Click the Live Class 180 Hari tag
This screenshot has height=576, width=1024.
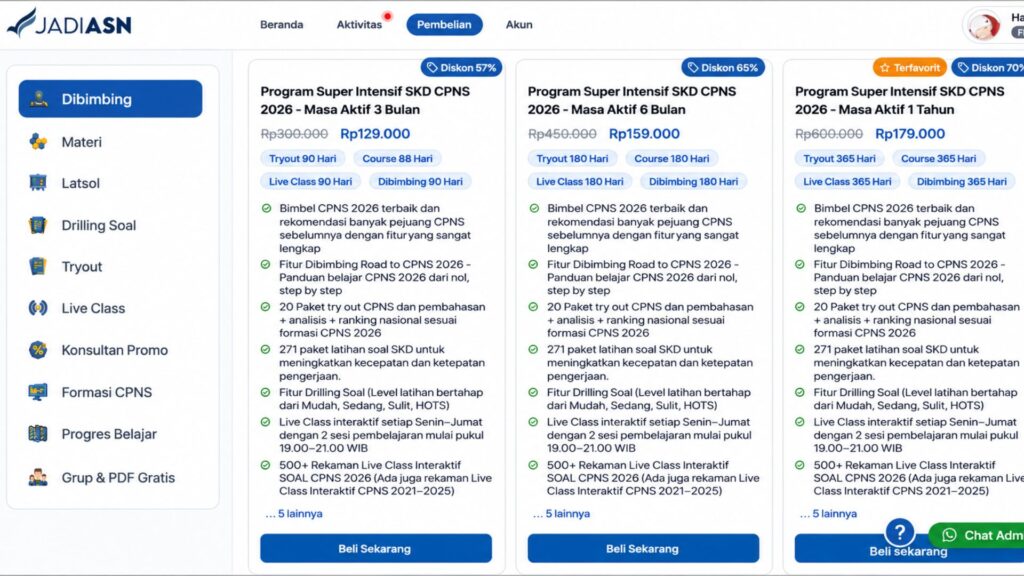pos(580,182)
